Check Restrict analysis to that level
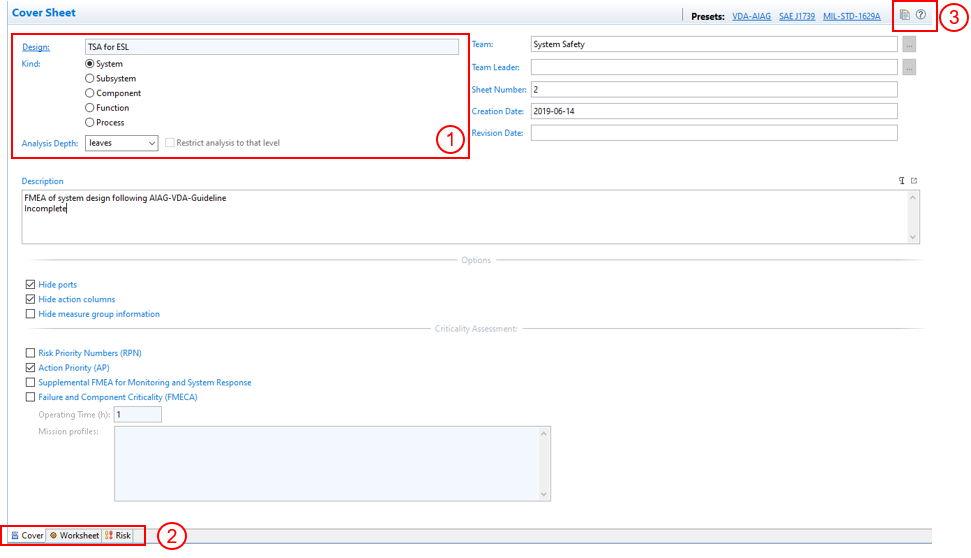The image size is (971, 558). pyautogui.click(x=170, y=143)
